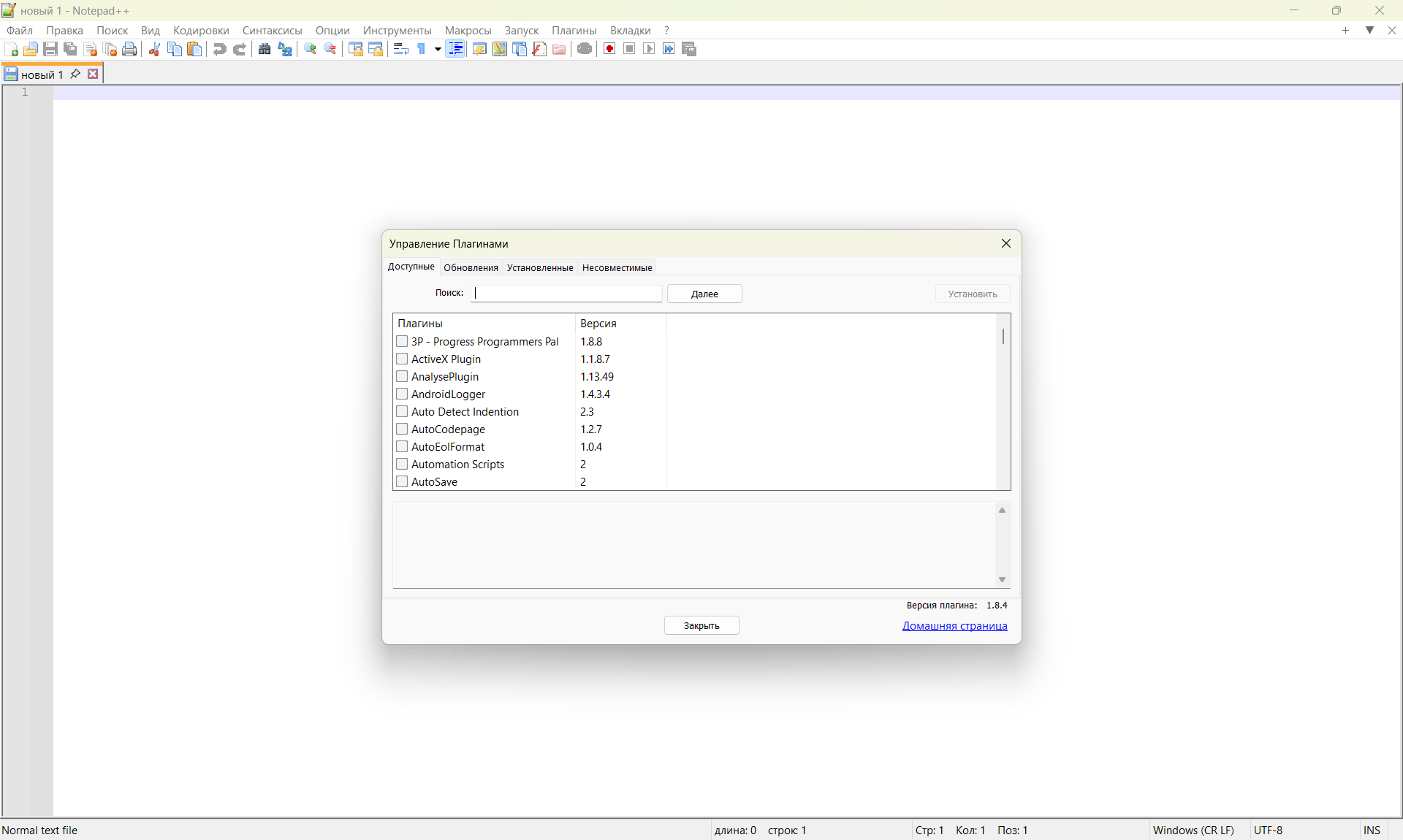The width and height of the screenshot is (1403, 840).
Task: Click the Поиск search input field
Action: tap(567, 293)
